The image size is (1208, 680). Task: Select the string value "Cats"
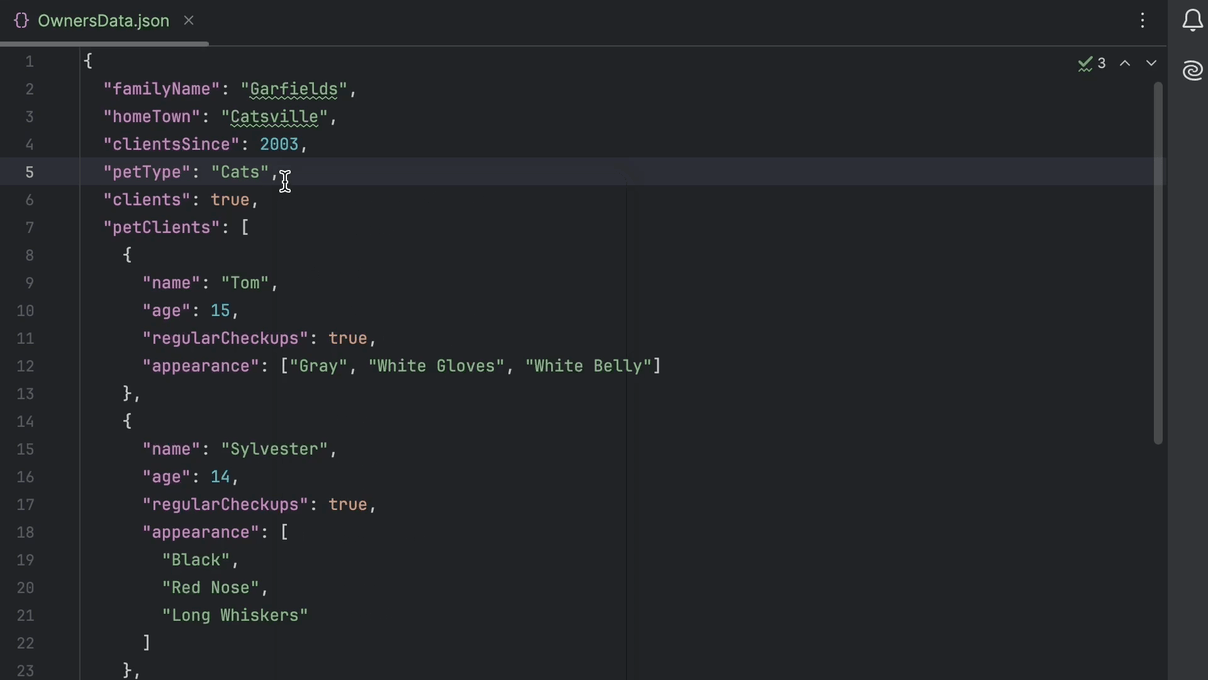(239, 171)
